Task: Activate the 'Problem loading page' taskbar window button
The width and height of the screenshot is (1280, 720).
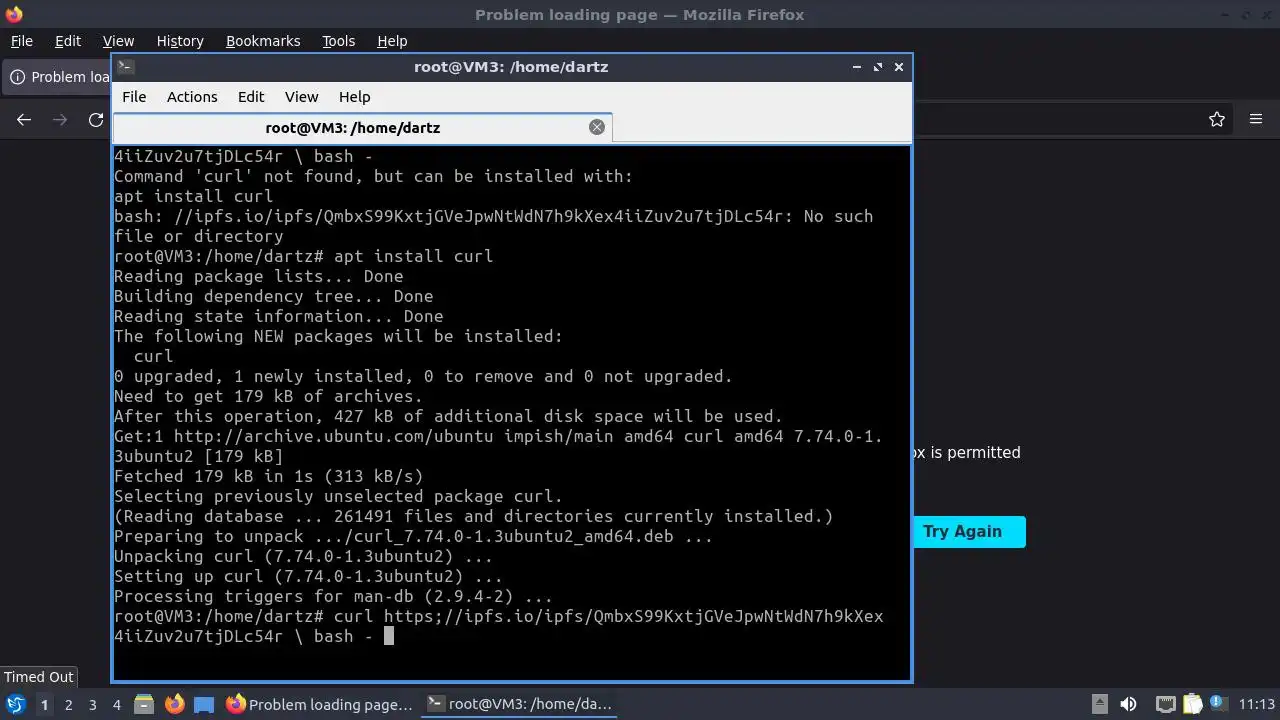Action: [320, 704]
